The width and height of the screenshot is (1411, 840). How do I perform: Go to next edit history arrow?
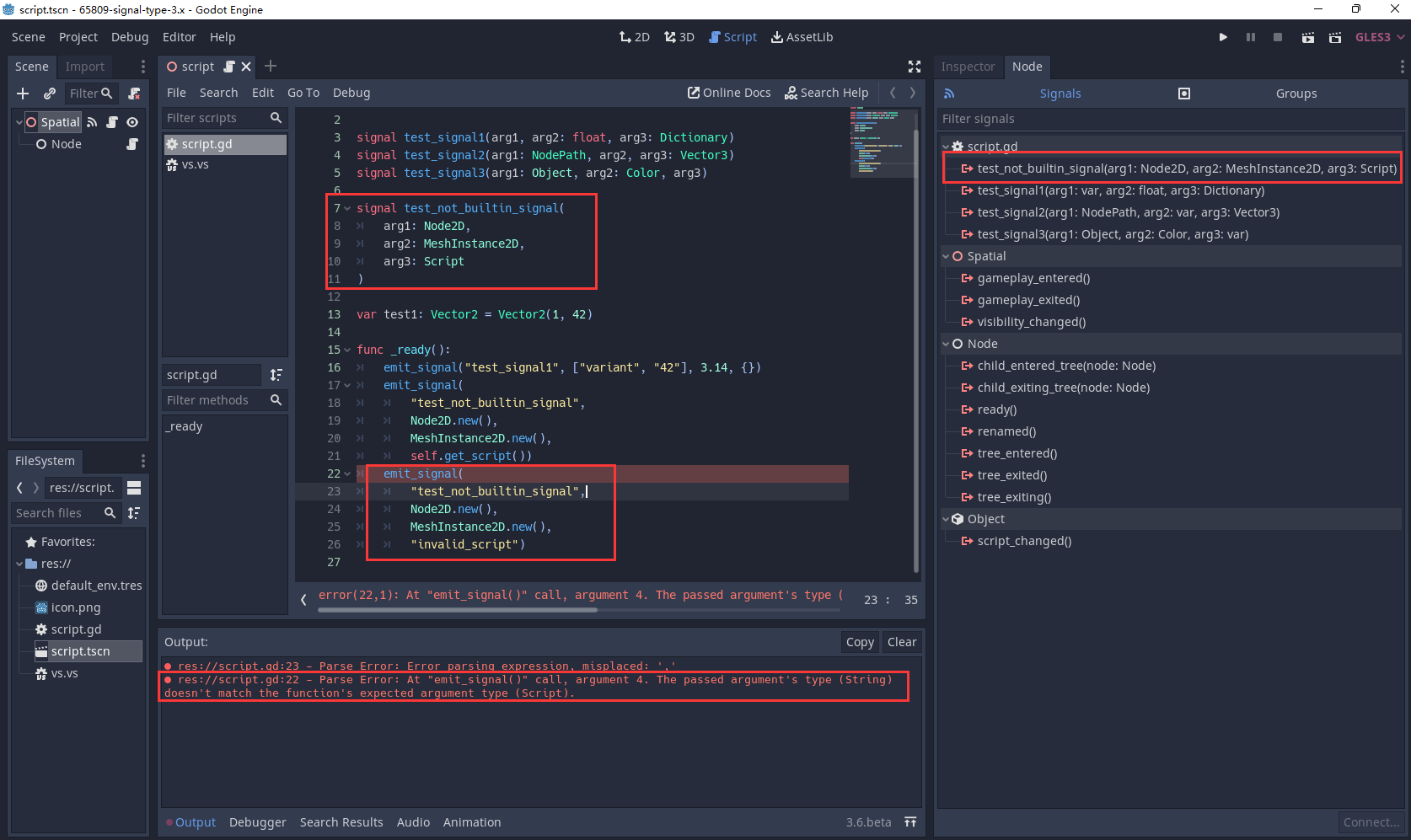(912, 93)
